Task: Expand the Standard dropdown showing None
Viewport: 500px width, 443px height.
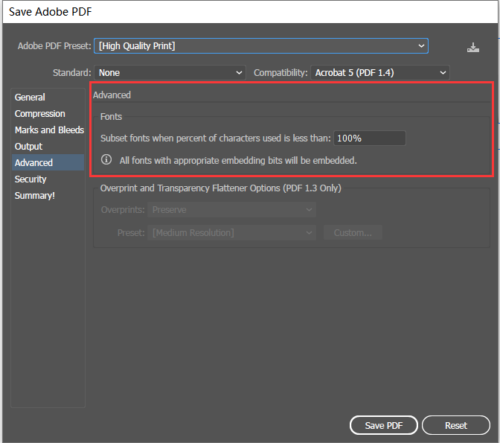Action: pyautogui.click(x=170, y=73)
